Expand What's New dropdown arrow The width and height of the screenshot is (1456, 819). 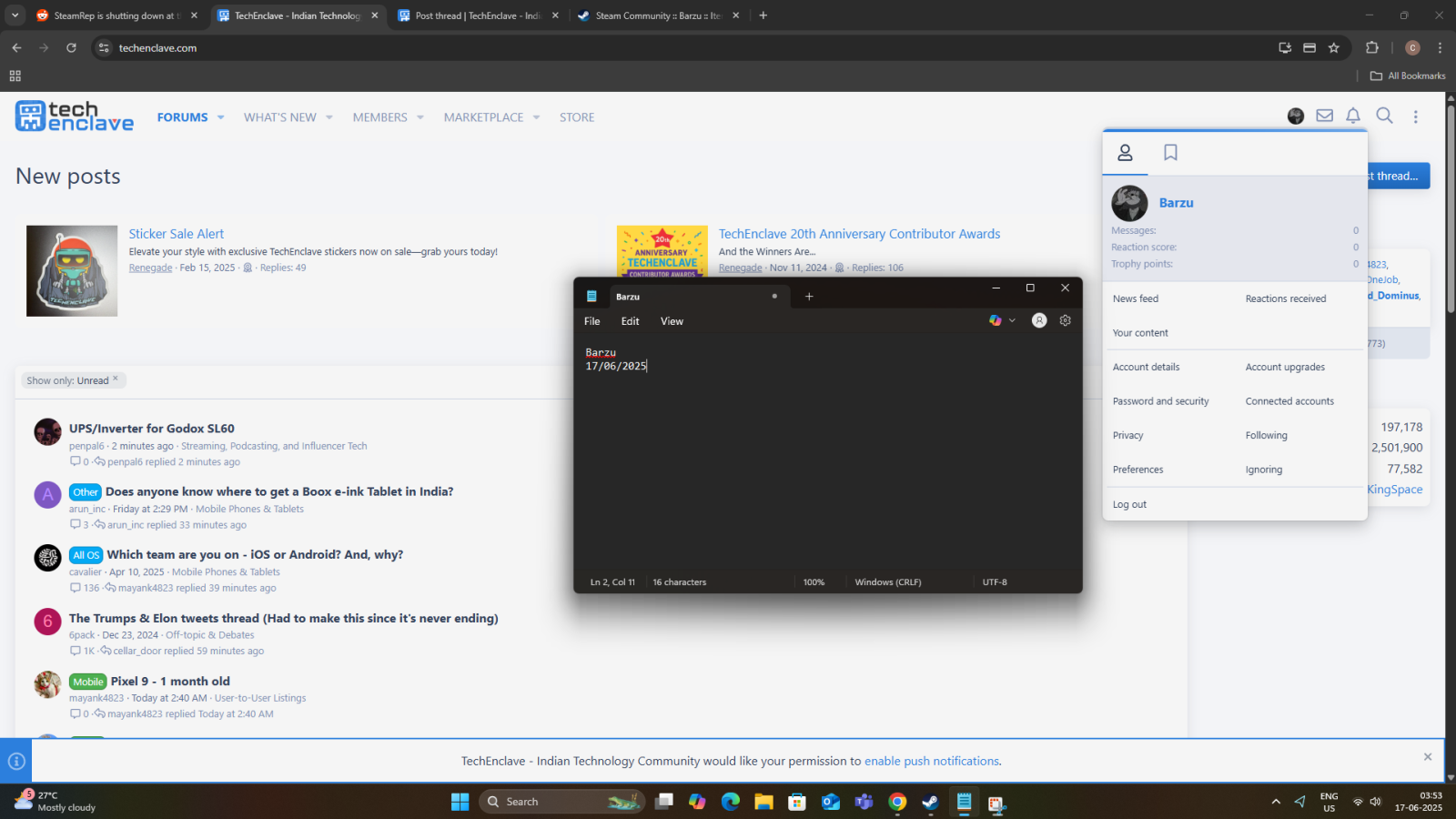click(329, 117)
